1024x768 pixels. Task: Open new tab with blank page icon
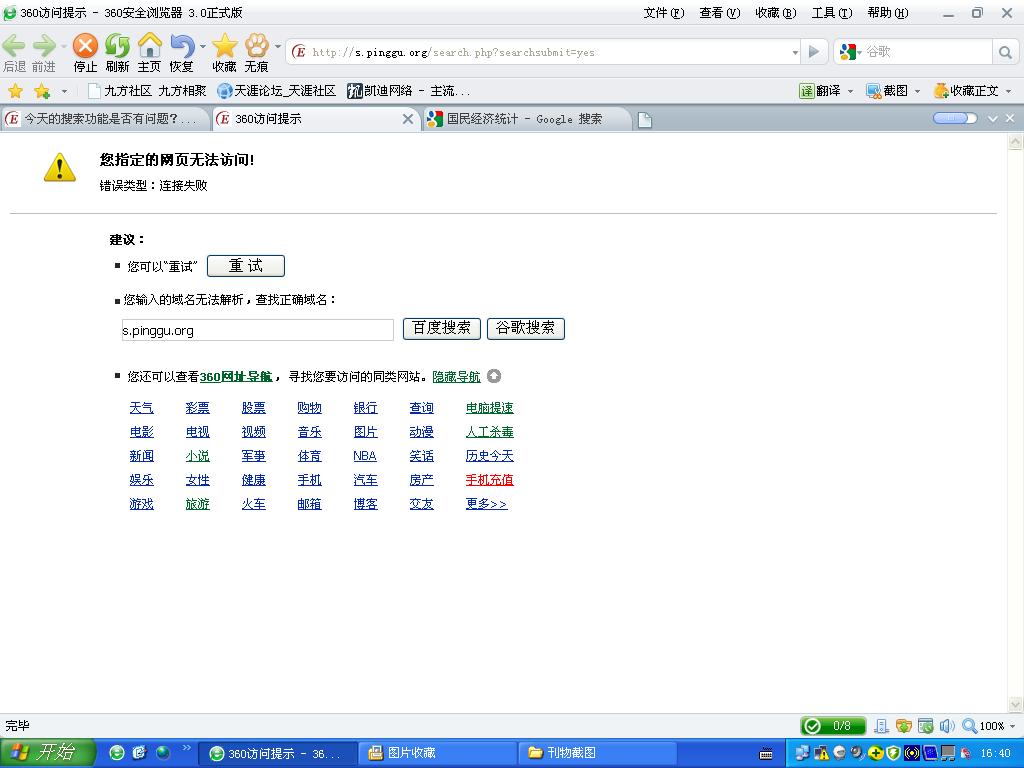point(645,120)
